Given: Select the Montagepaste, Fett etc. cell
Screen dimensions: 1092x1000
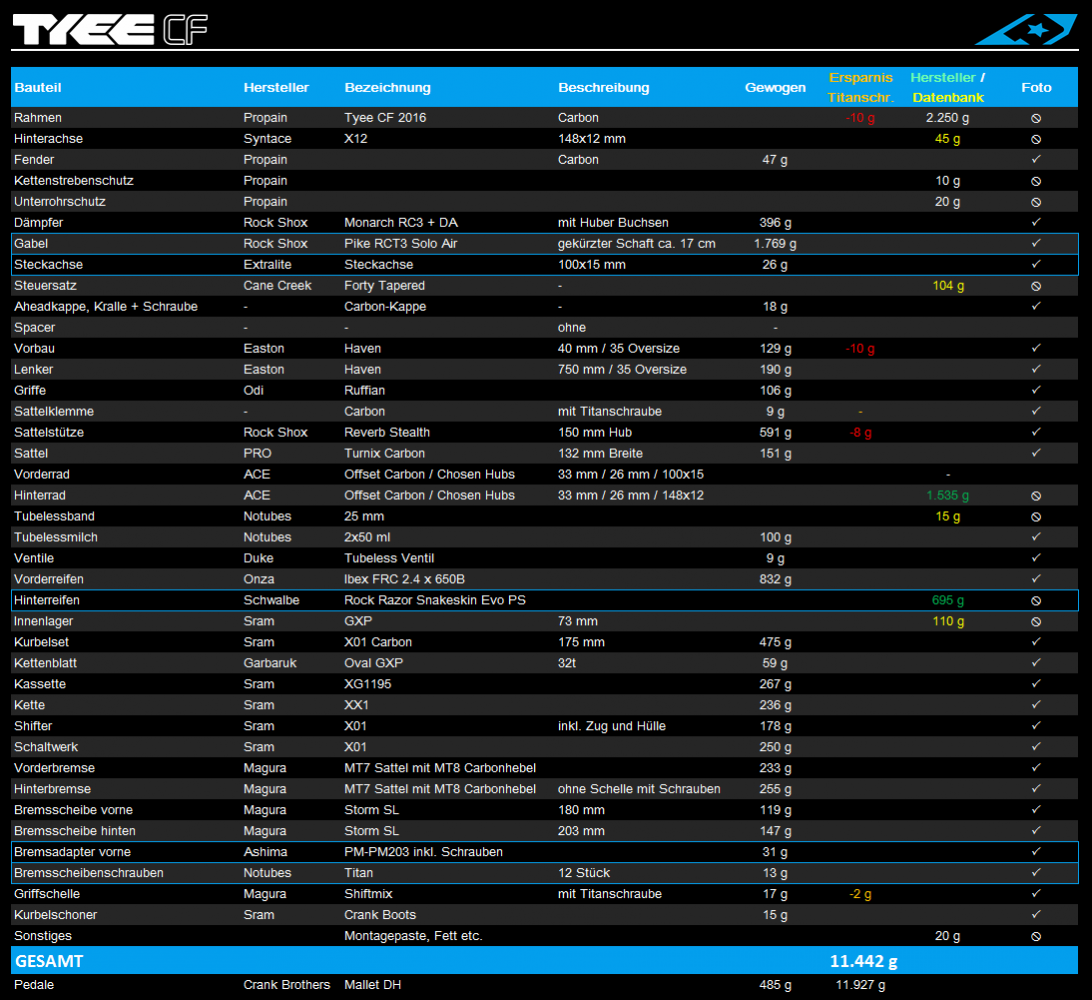Looking at the screenshot, I should tap(413, 936).
